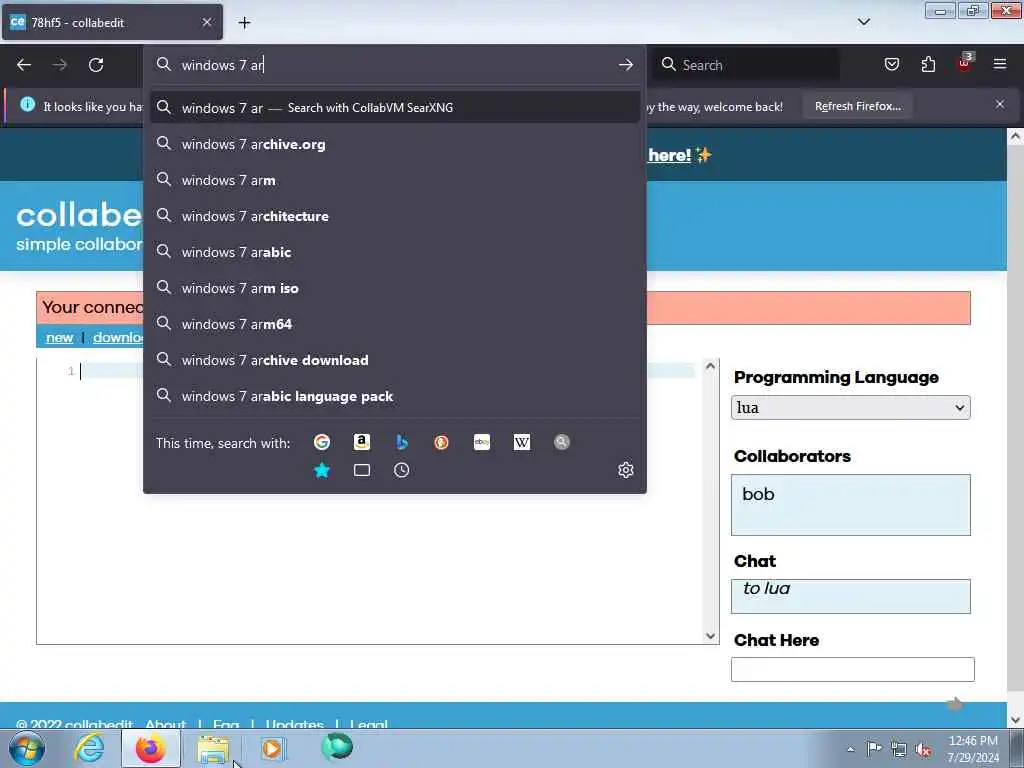Open the Programming Language lua dropdown
This screenshot has width=1024, height=768.
pyautogui.click(x=850, y=408)
